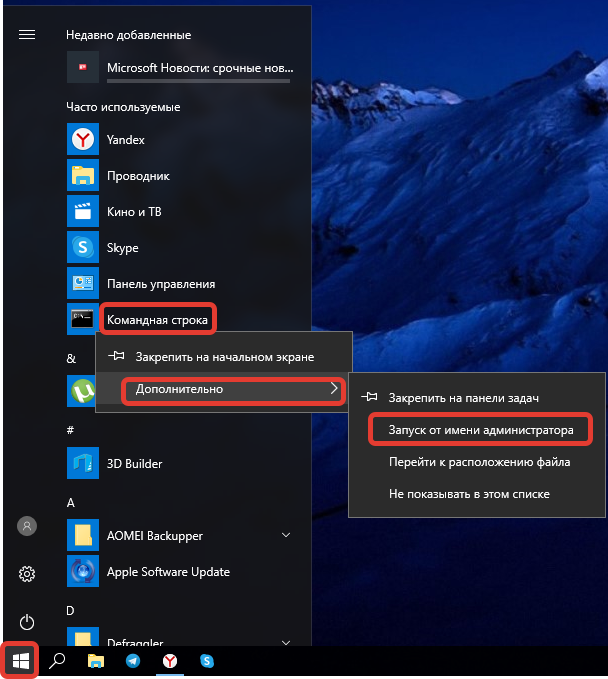Click the Панель управления icon
Viewport: 608px width, 679px height.
click(x=83, y=283)
